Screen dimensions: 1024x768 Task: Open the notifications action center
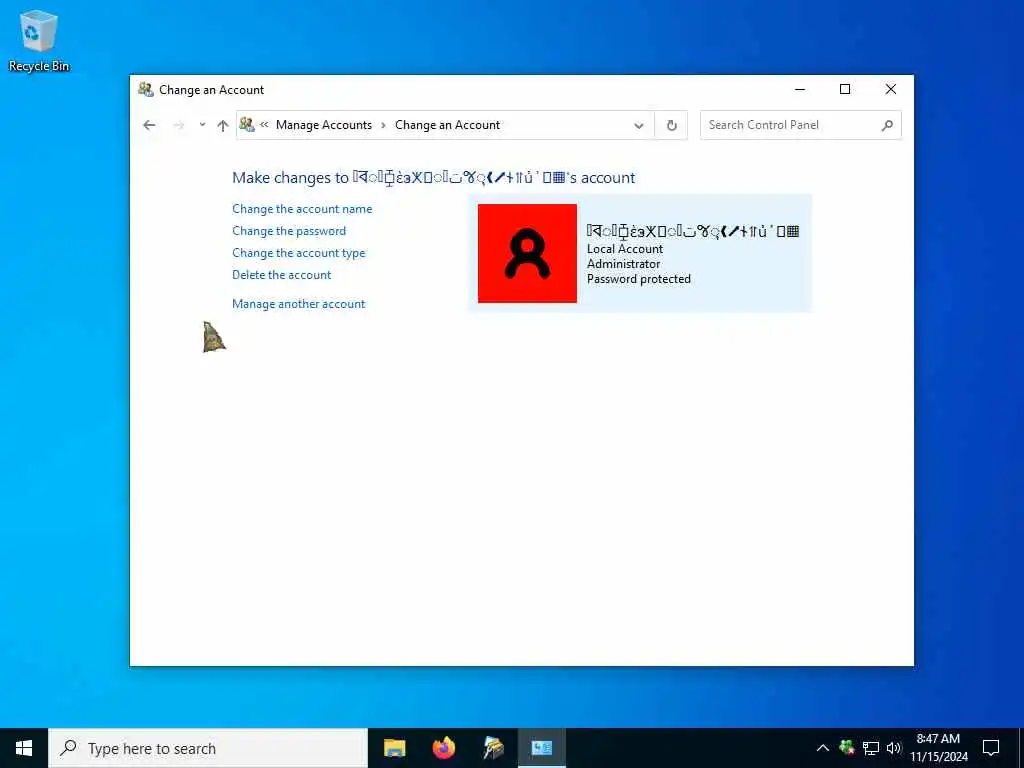pos(991,748)
